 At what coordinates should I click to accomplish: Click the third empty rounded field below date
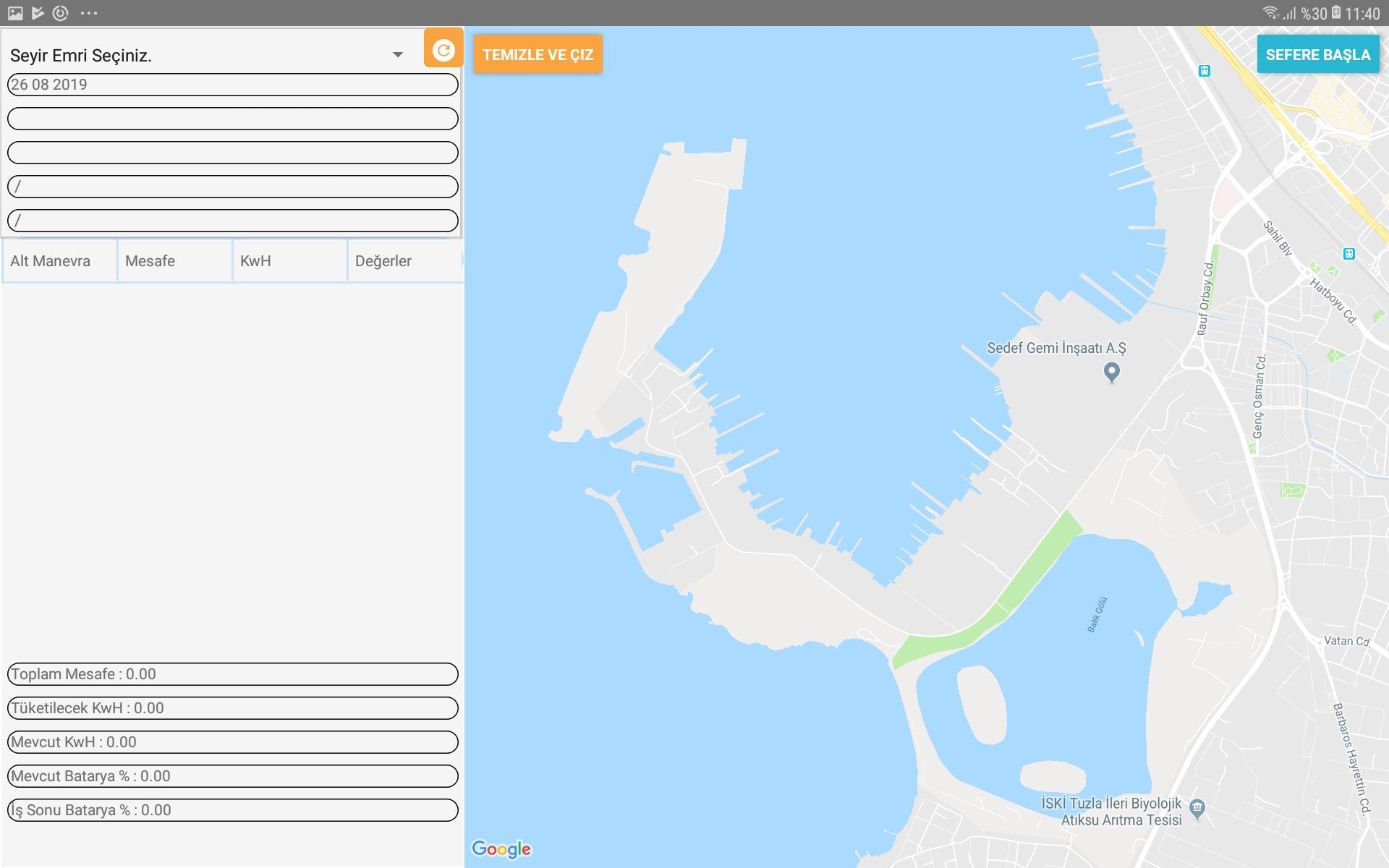pos(233,153)
